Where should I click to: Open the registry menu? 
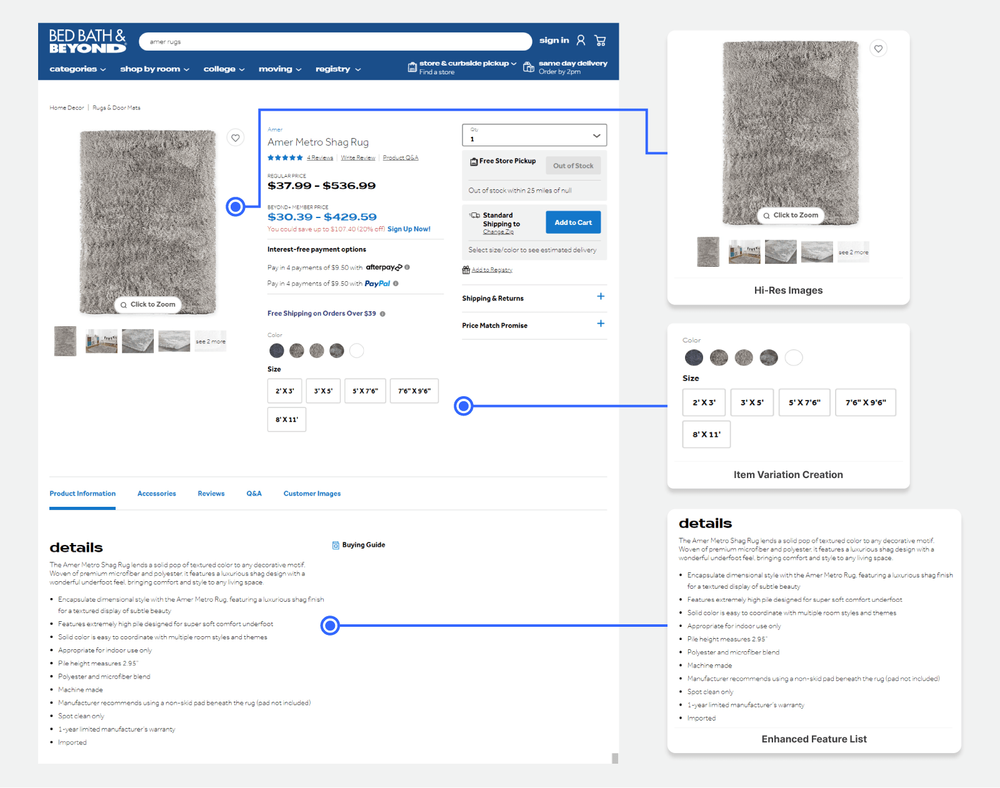tap(338, 69)
